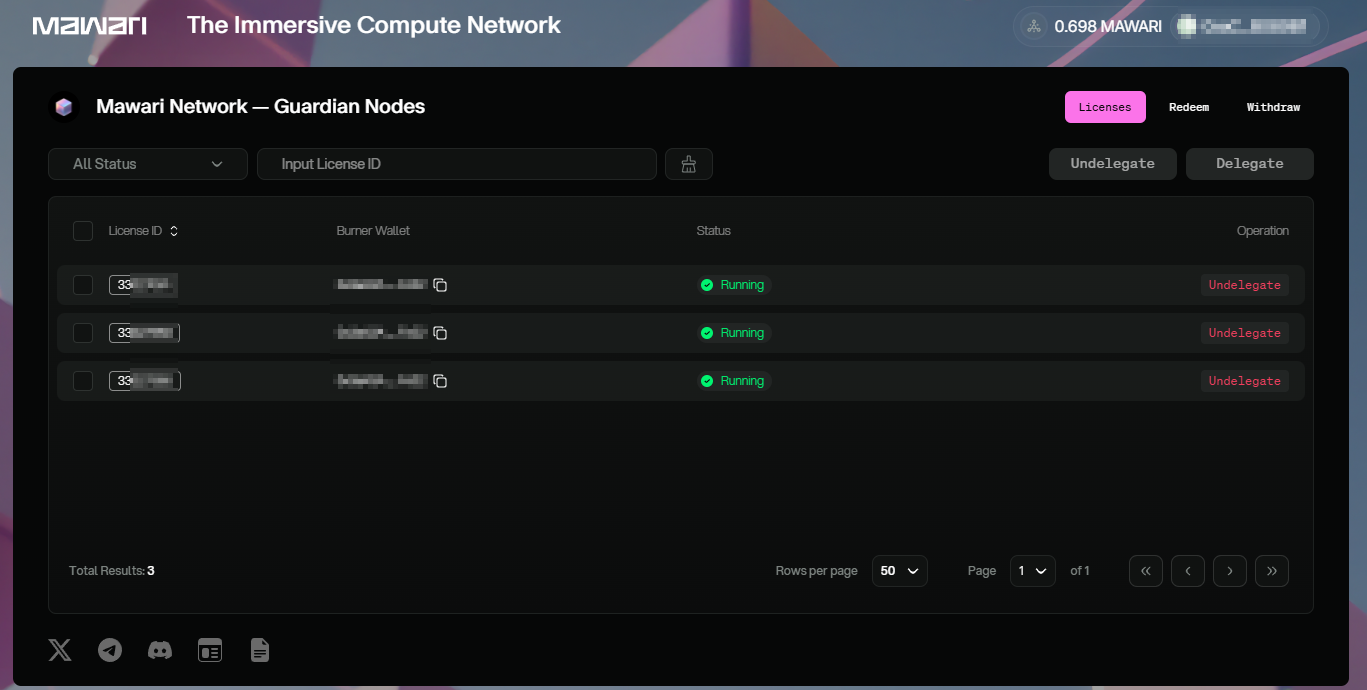Open the Rows per page dropdown showing 50
This screenshot has width=1367, height=690.
coord(900,571)
